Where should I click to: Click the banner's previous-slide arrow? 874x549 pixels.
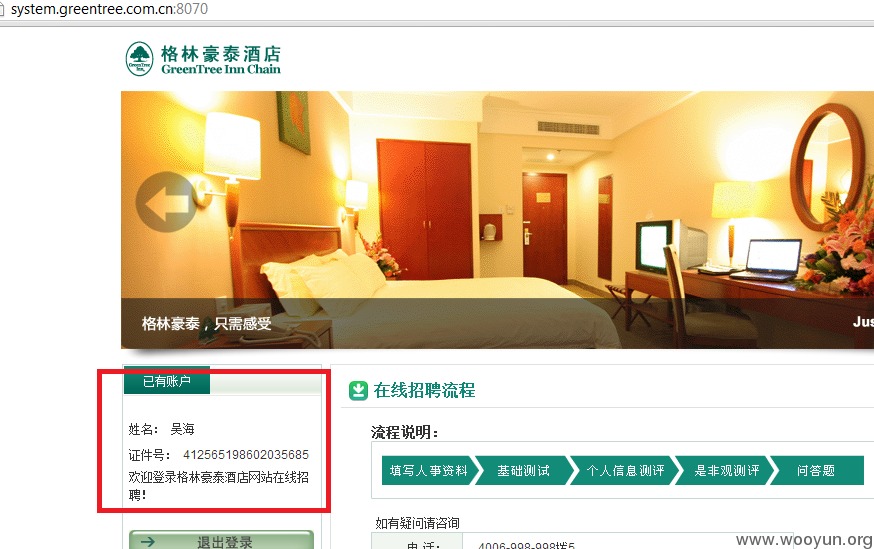pyautogui.click(x=166, y=202)
